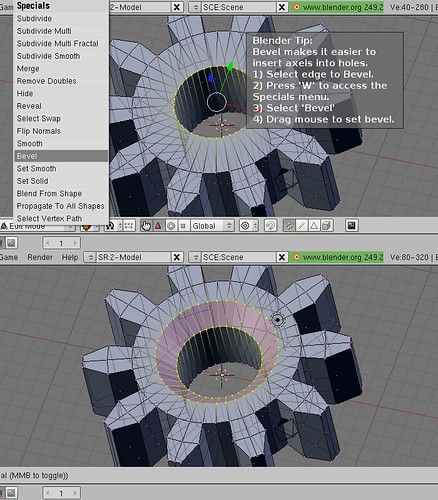Open the Global orientation dropdown

[212, 226]
